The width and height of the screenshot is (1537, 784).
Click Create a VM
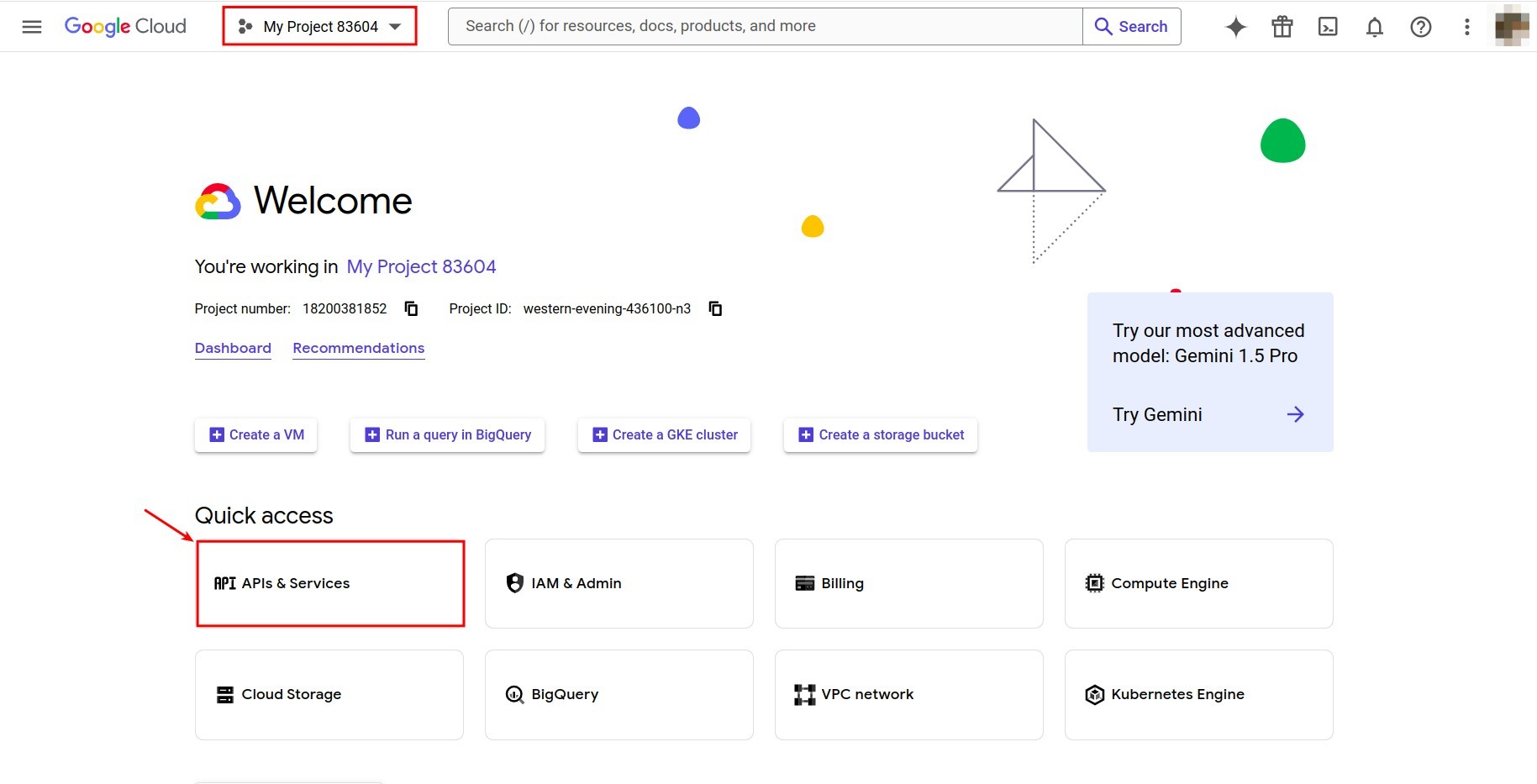255,434
